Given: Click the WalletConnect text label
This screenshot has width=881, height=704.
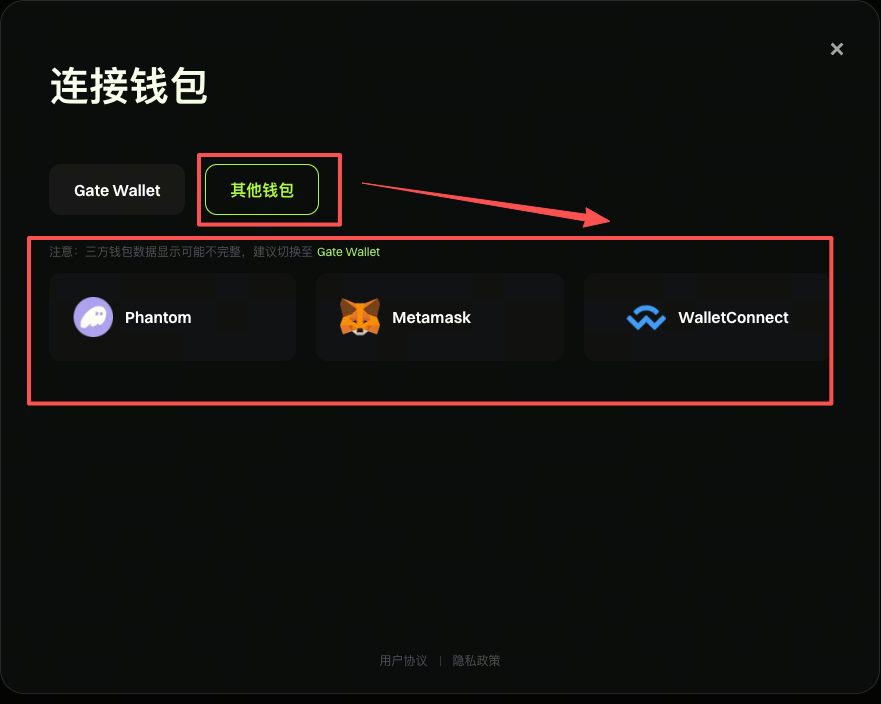Looking at the screenshot, I should (733, 317).
